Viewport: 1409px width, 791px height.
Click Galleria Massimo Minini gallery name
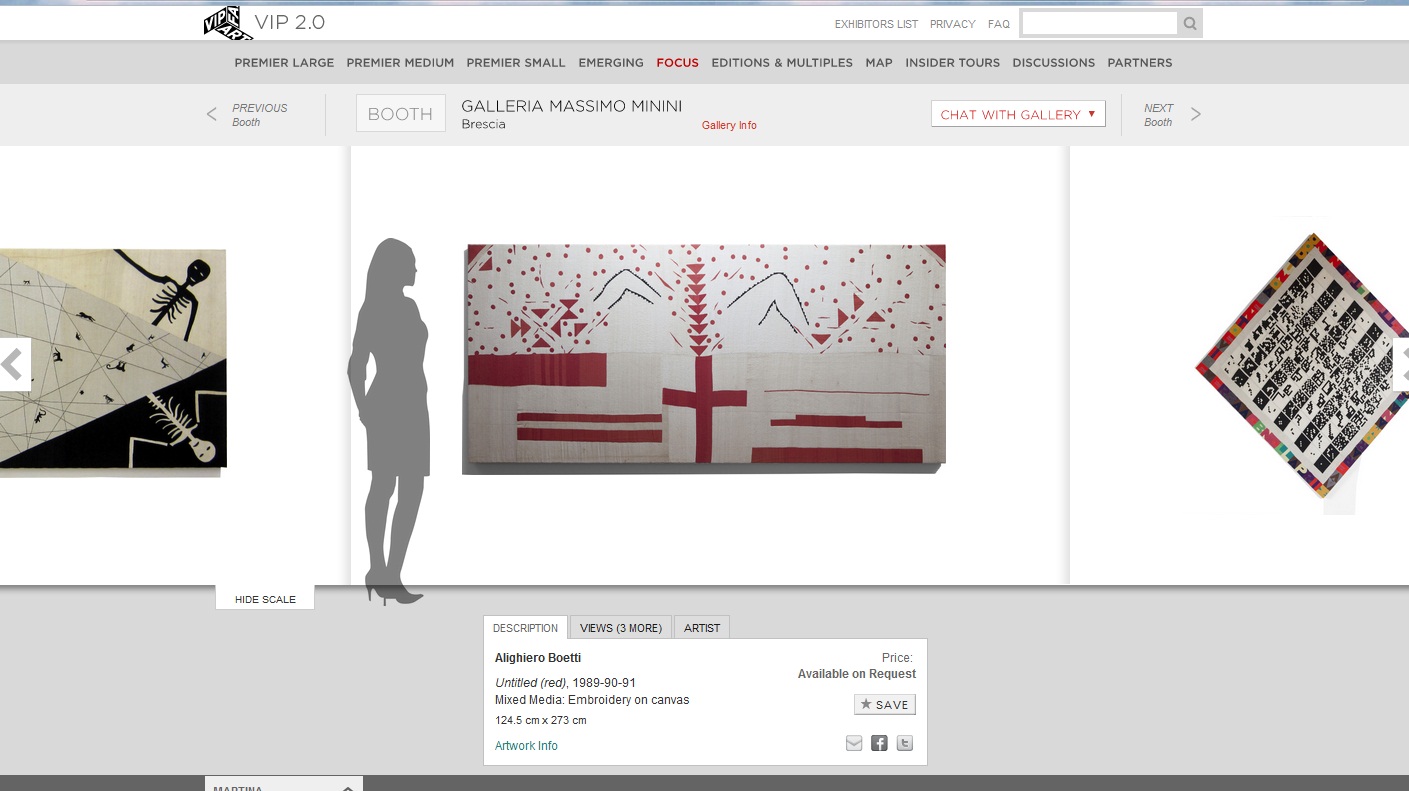pyautogui.click(x=571, y=106)
